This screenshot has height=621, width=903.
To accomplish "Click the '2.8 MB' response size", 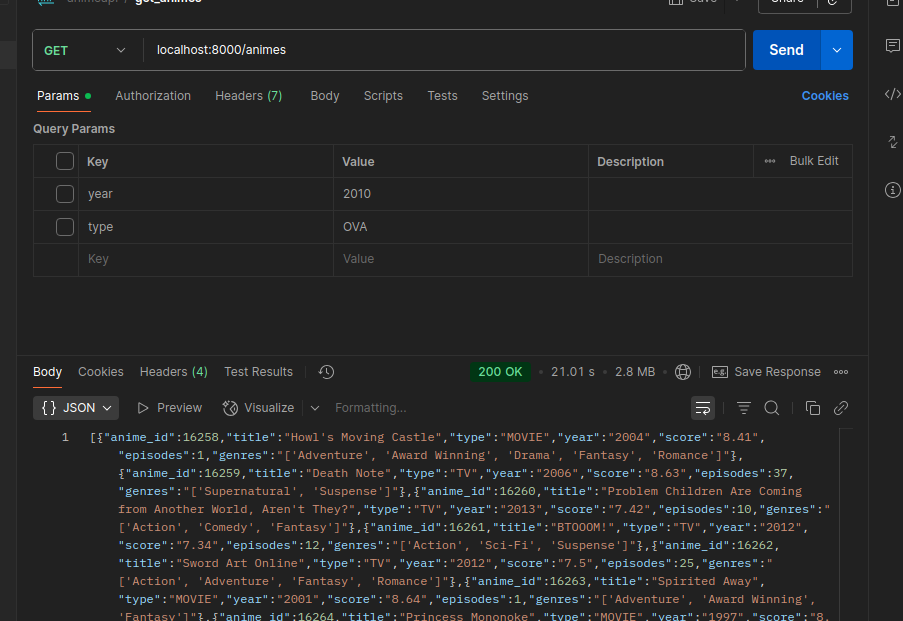I will (635, 372).
